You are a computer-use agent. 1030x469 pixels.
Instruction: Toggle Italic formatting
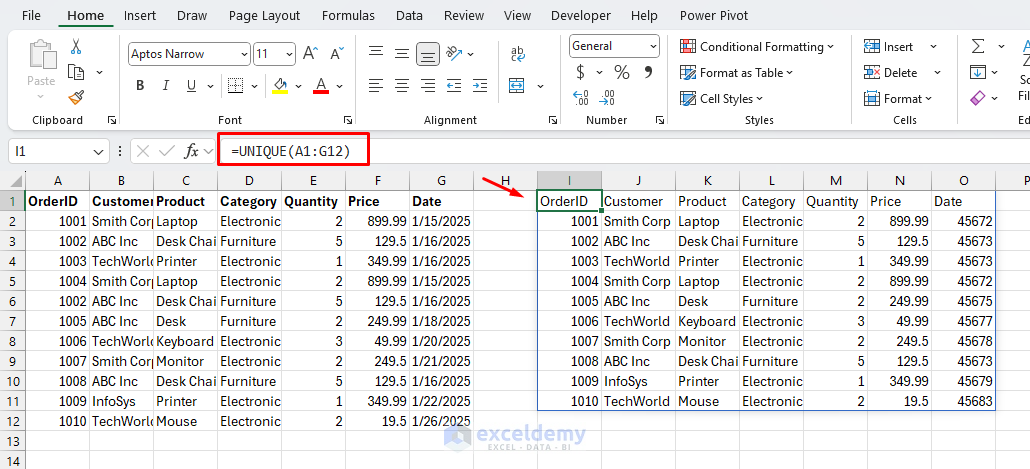click(x=166, y=85)
